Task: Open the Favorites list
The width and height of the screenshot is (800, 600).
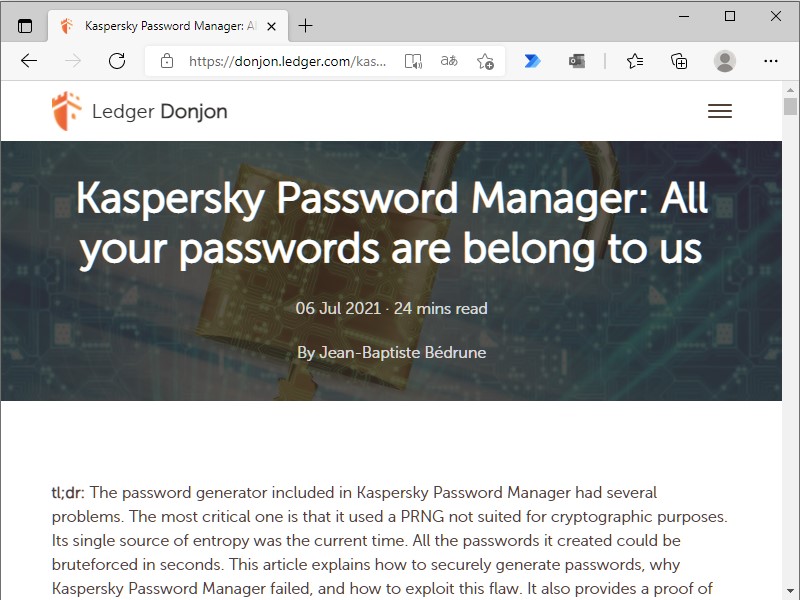Action: click(635, 61)
